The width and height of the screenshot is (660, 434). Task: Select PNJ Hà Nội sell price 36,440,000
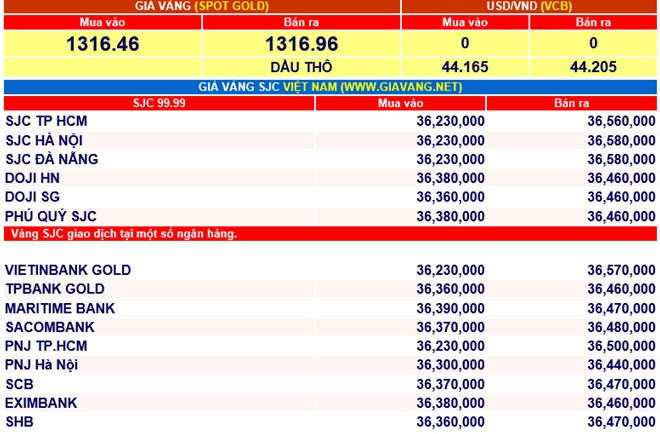click(x=621, y=365)
